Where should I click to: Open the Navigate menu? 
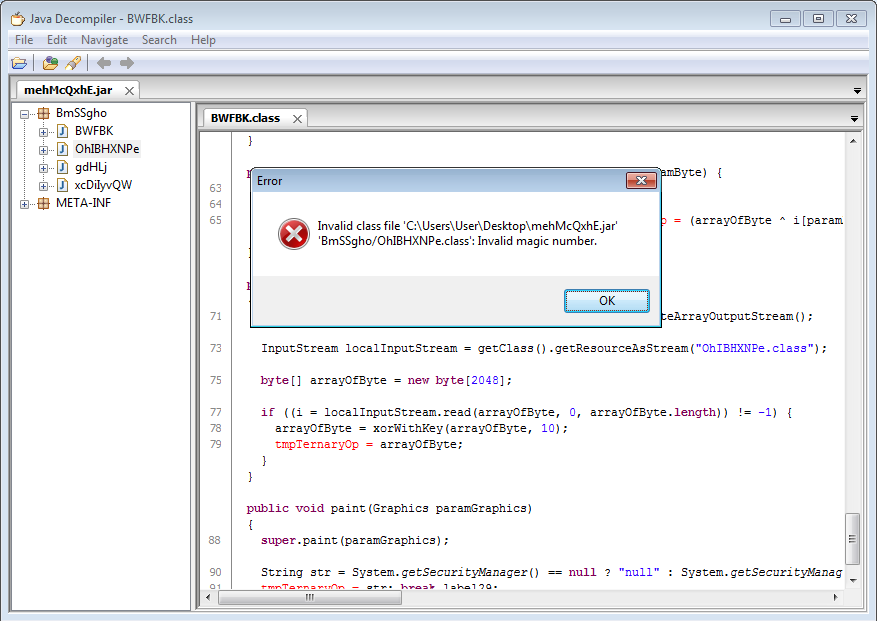(104, 40)
